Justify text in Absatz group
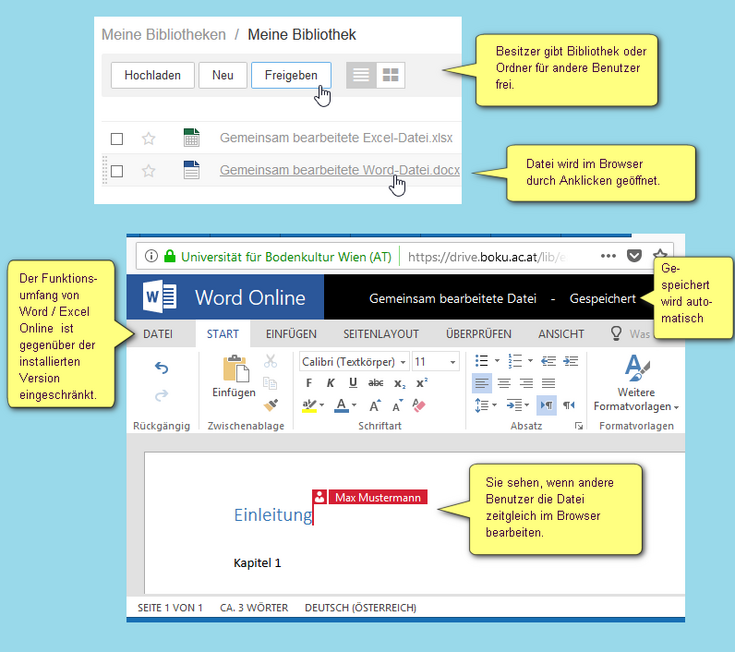The image size is (735, 652). coord(548,383)
